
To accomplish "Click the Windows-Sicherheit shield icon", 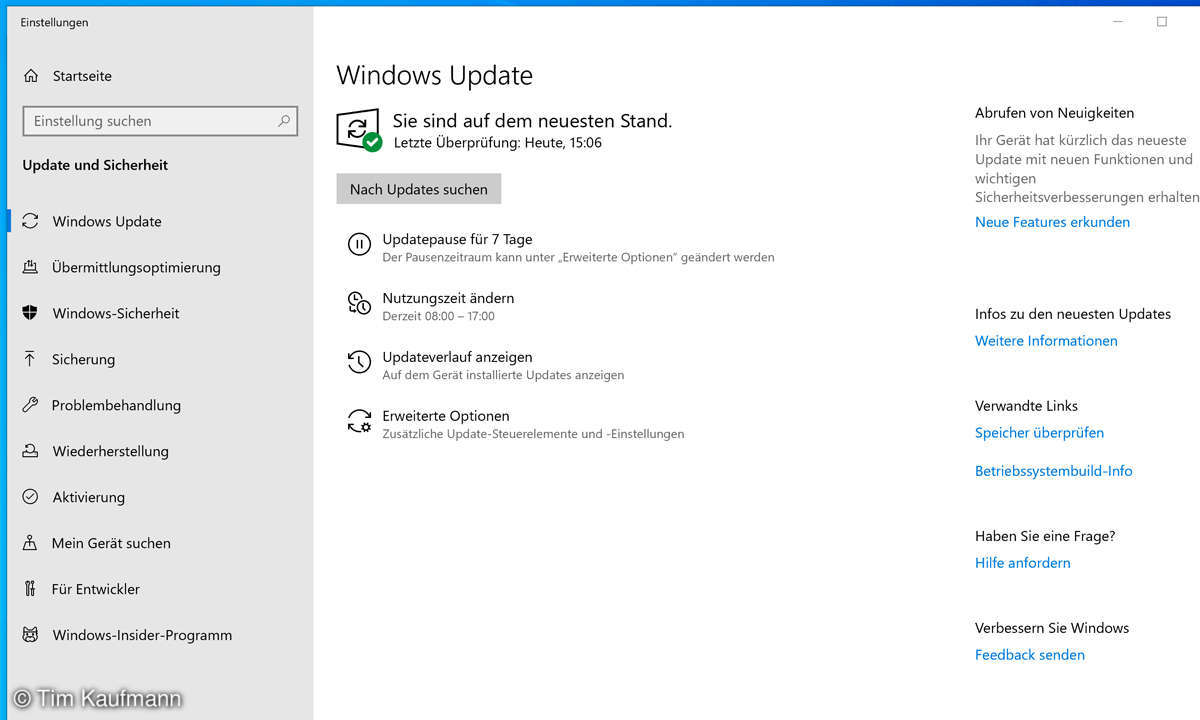I will (x=31, y=314).
